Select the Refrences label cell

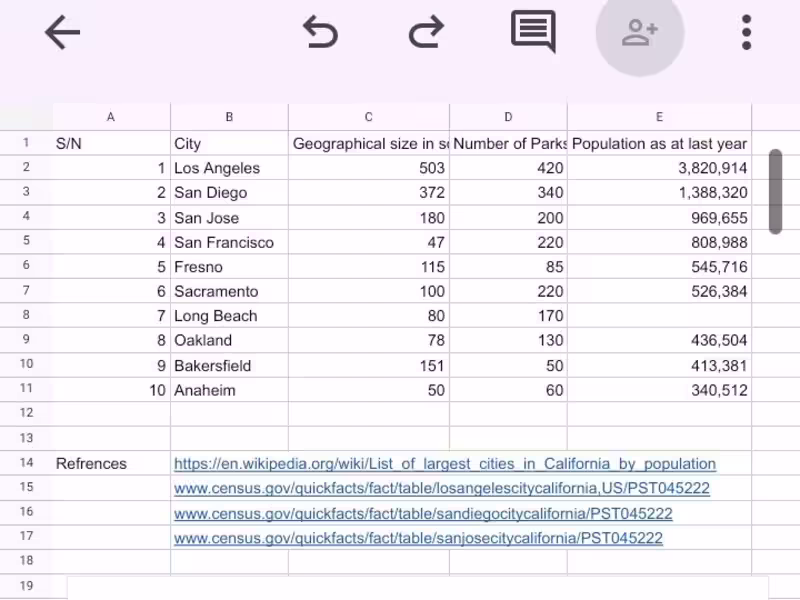(x=111, y=464)
